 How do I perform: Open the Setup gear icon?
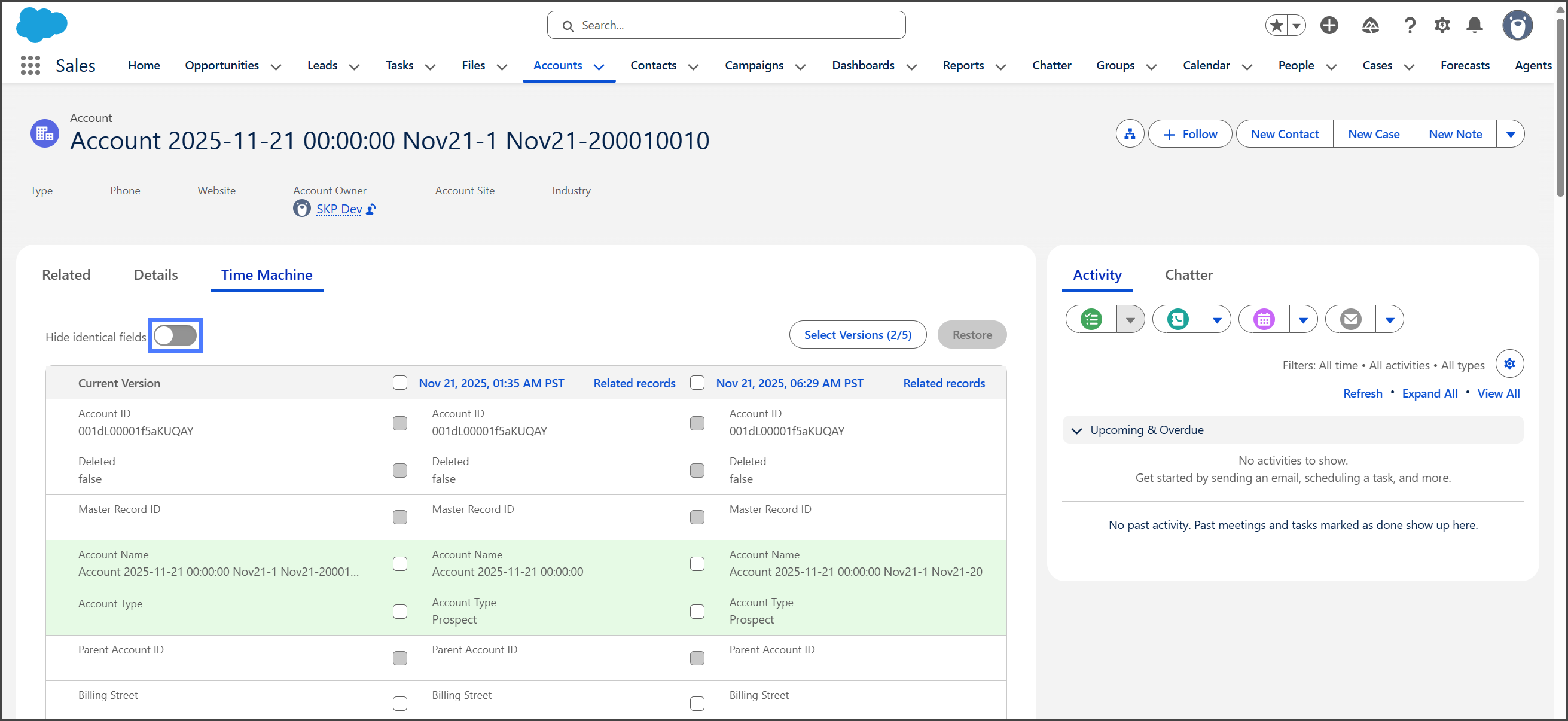pos(1442,26)
